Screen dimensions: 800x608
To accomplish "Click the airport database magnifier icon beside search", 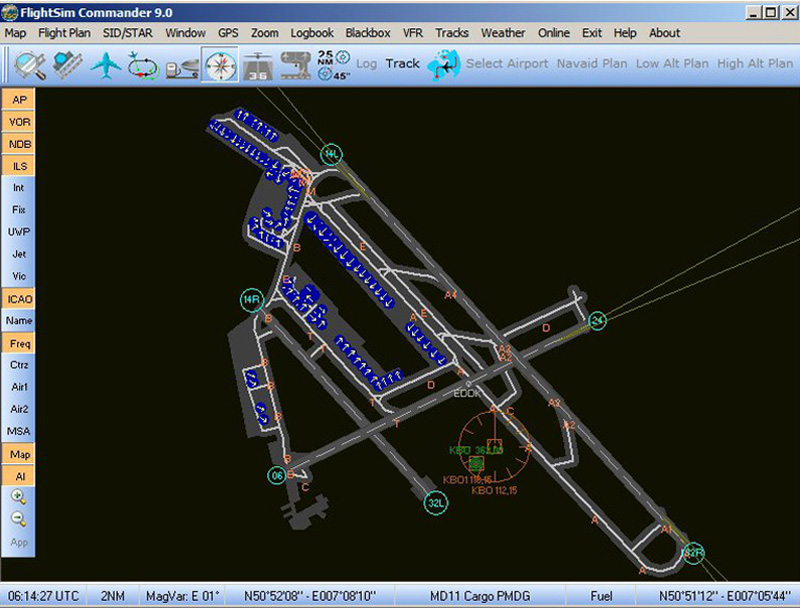I will tap(67, 65).
